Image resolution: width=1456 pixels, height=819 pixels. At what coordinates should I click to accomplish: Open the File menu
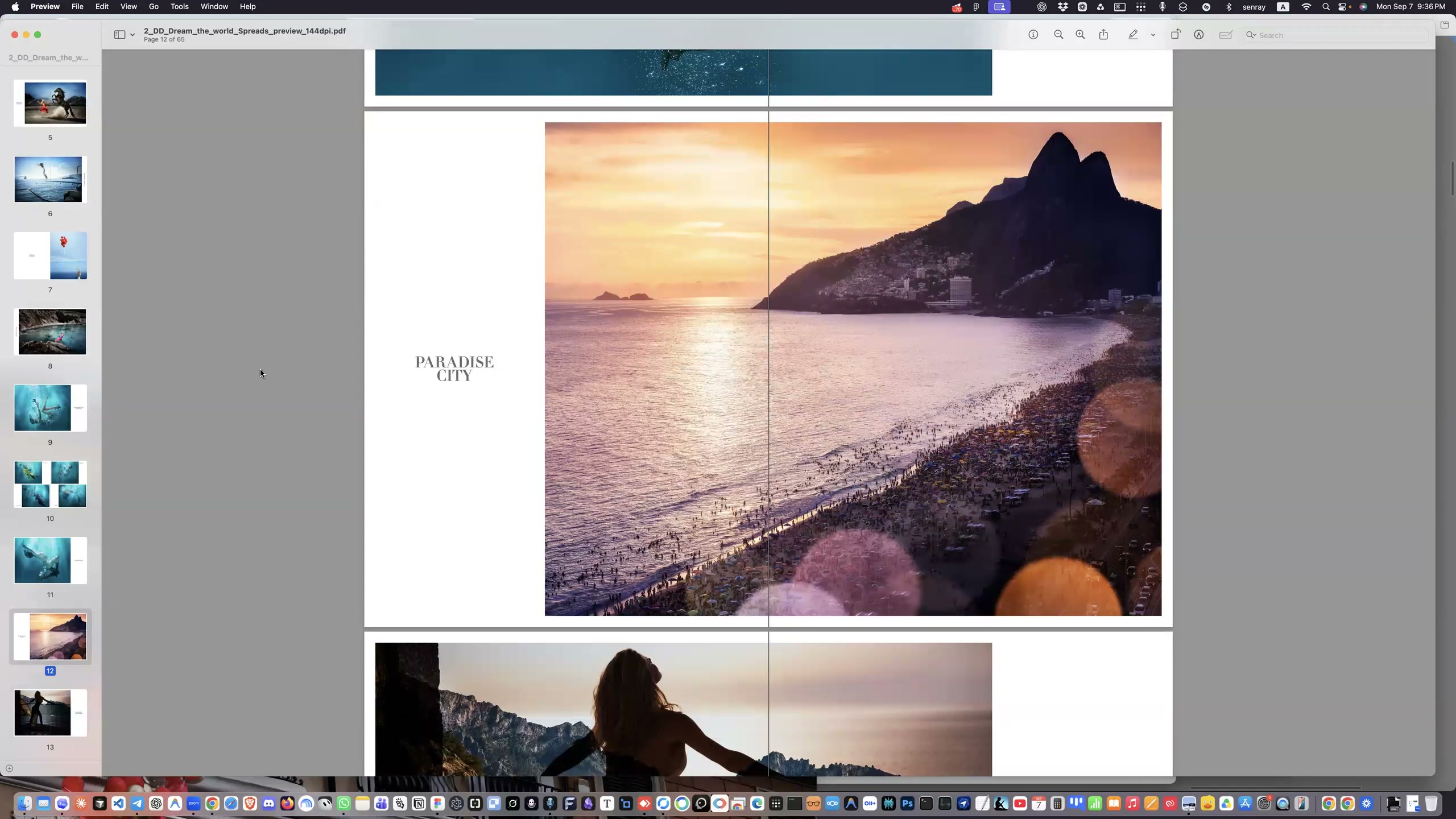click(77, 7)
